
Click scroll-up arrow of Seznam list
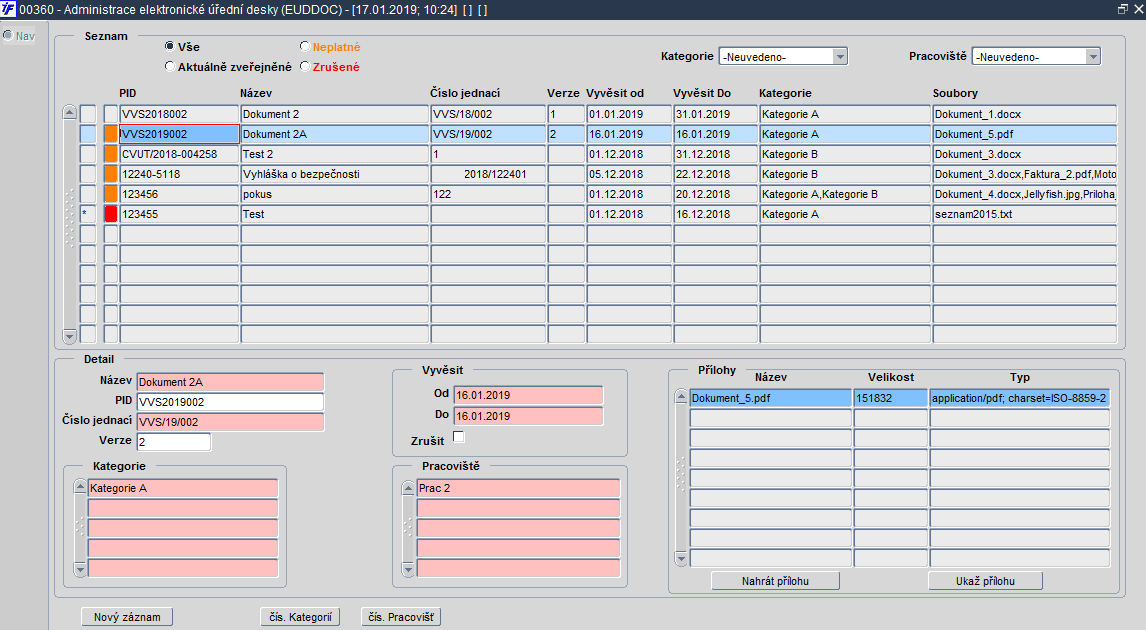pyautogui.click(x=69, y=113)
